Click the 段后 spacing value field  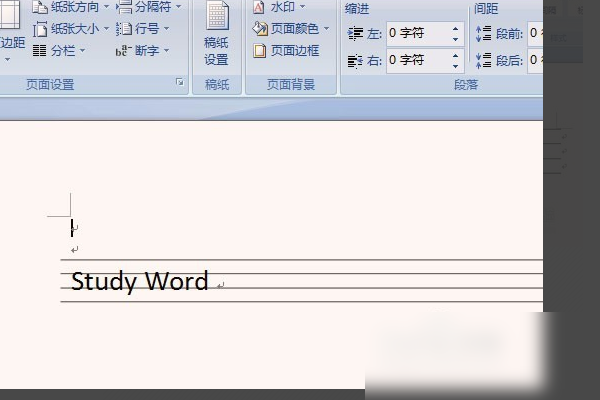click(x=535, y=60)
